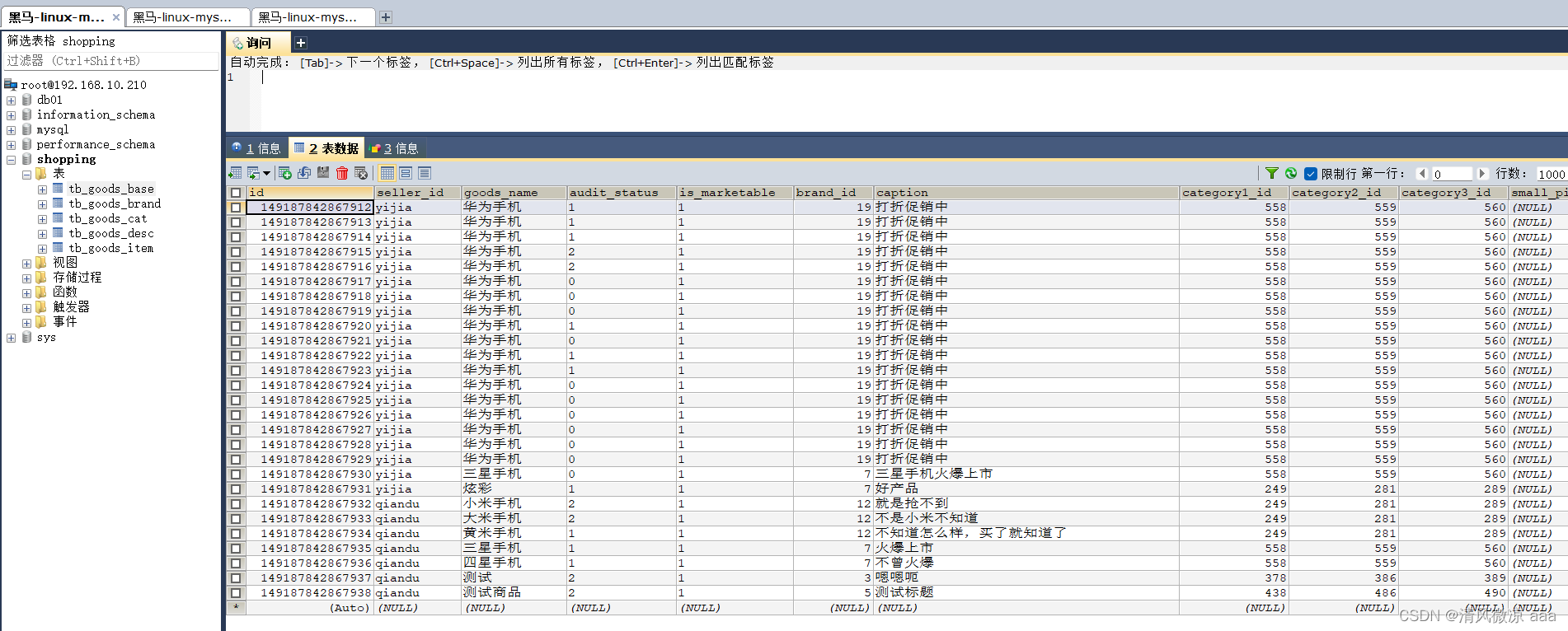The height and width of the screenshot is (631, 1568).
Task: Toggle the 限制行 checkbox
Action: click(1311, 174)
